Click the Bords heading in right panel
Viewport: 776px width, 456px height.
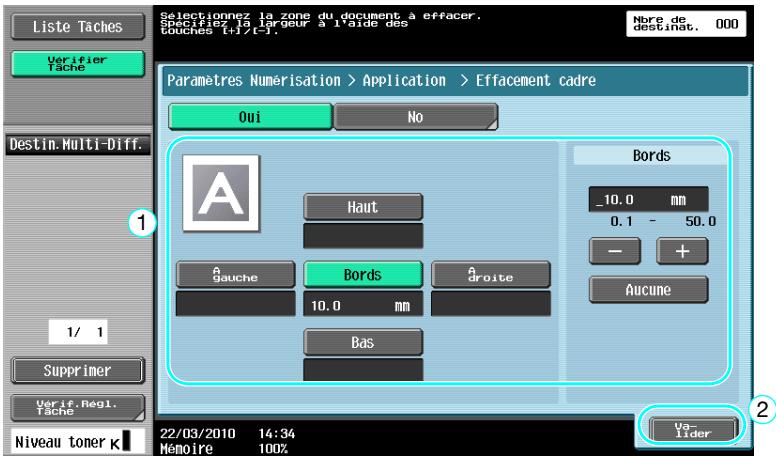point(651,155)
